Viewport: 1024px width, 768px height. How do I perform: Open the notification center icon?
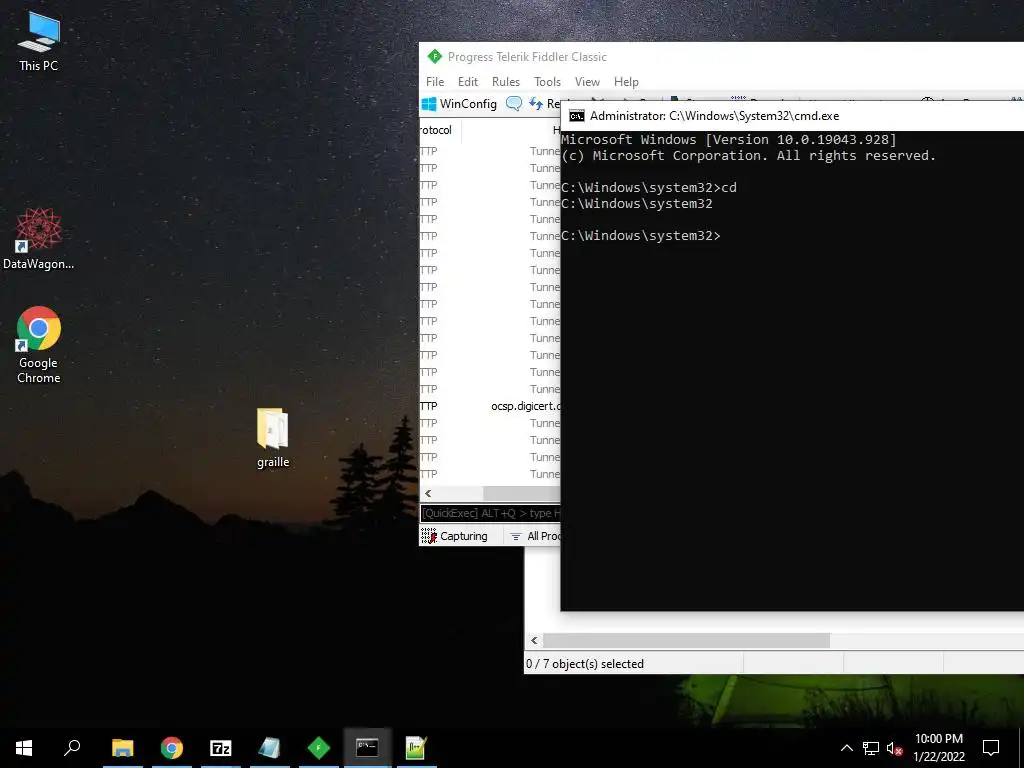(x=991, y=748)
